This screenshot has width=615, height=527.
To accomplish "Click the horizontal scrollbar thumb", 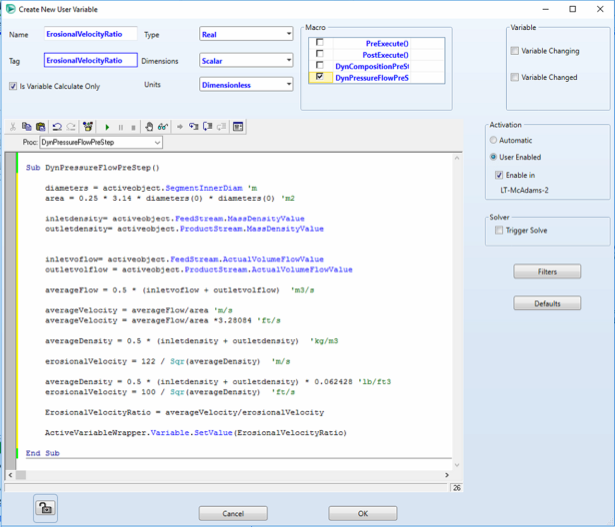I will (x=21, y=475).
